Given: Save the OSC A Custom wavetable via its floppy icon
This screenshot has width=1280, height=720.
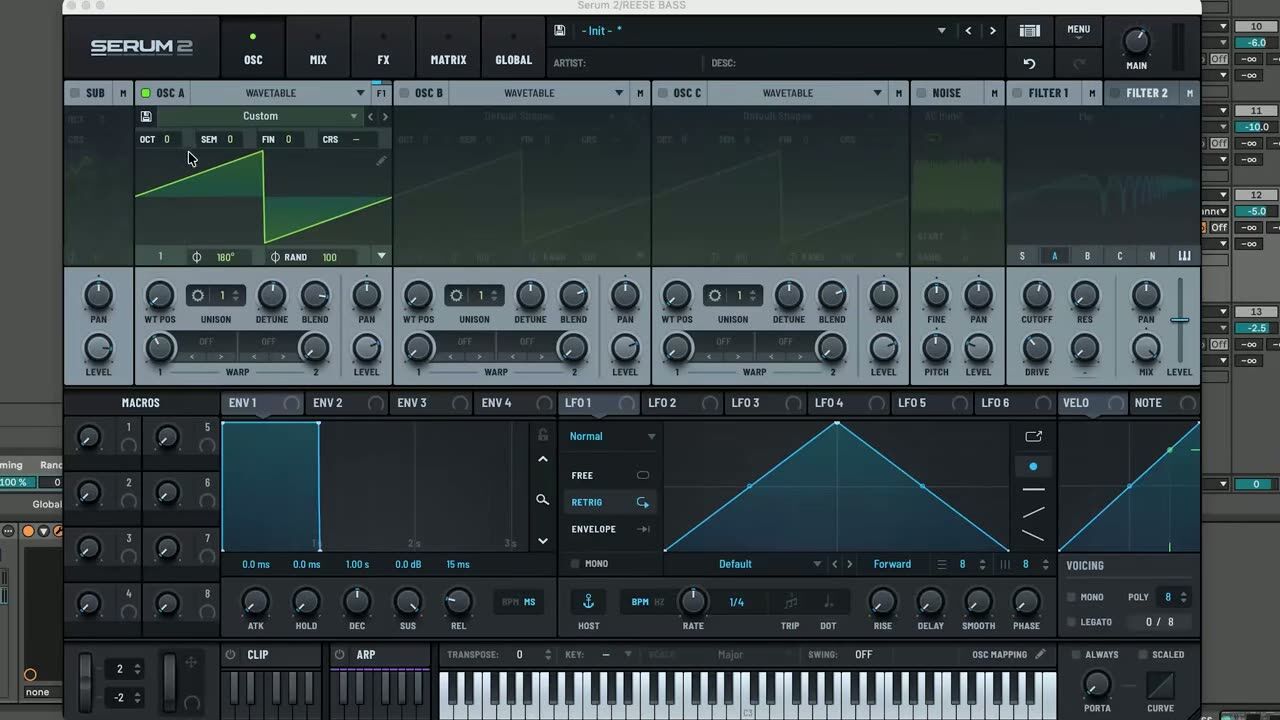Looking at the screenshot, I should 146,116.
